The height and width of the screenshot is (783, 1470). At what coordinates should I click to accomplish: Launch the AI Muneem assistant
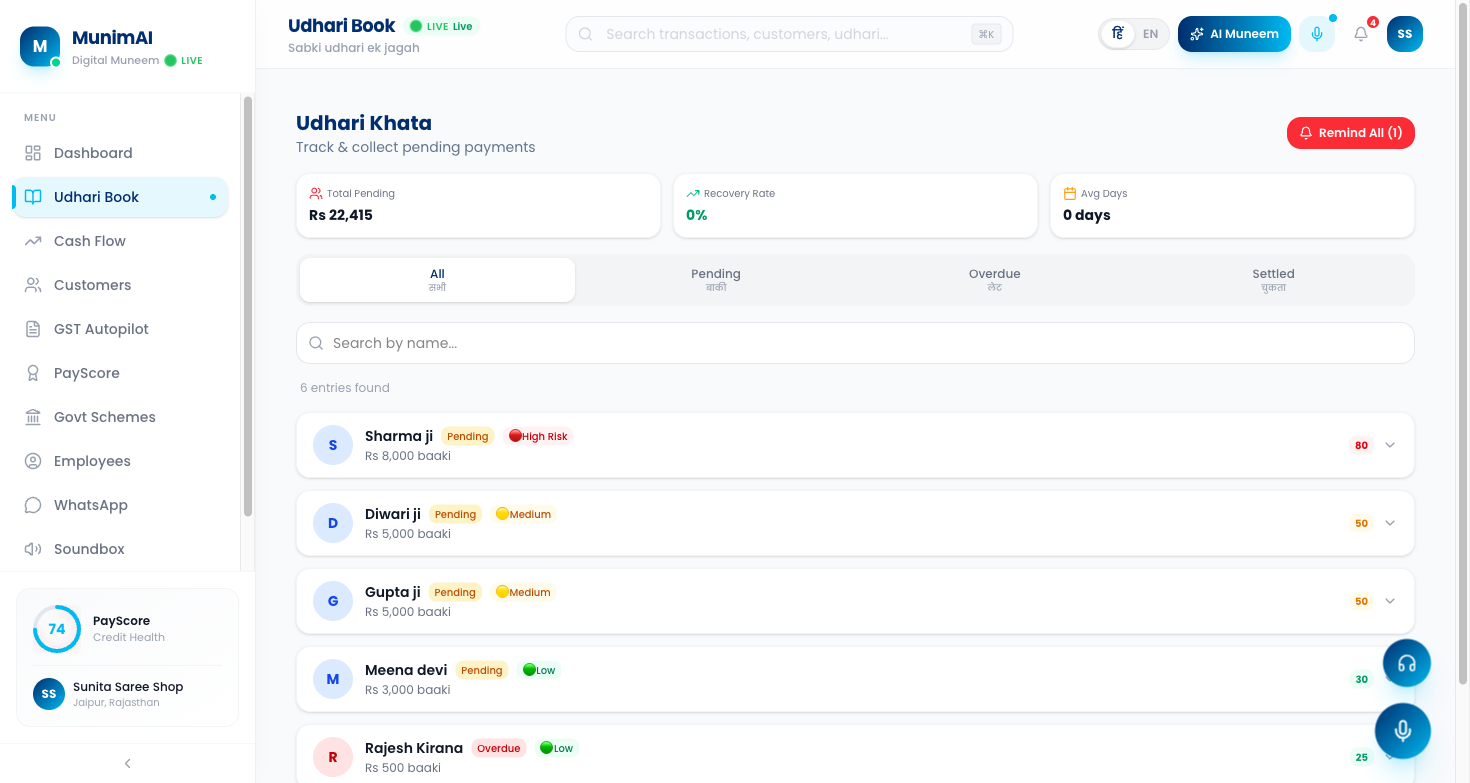(x=1233, y=33)
